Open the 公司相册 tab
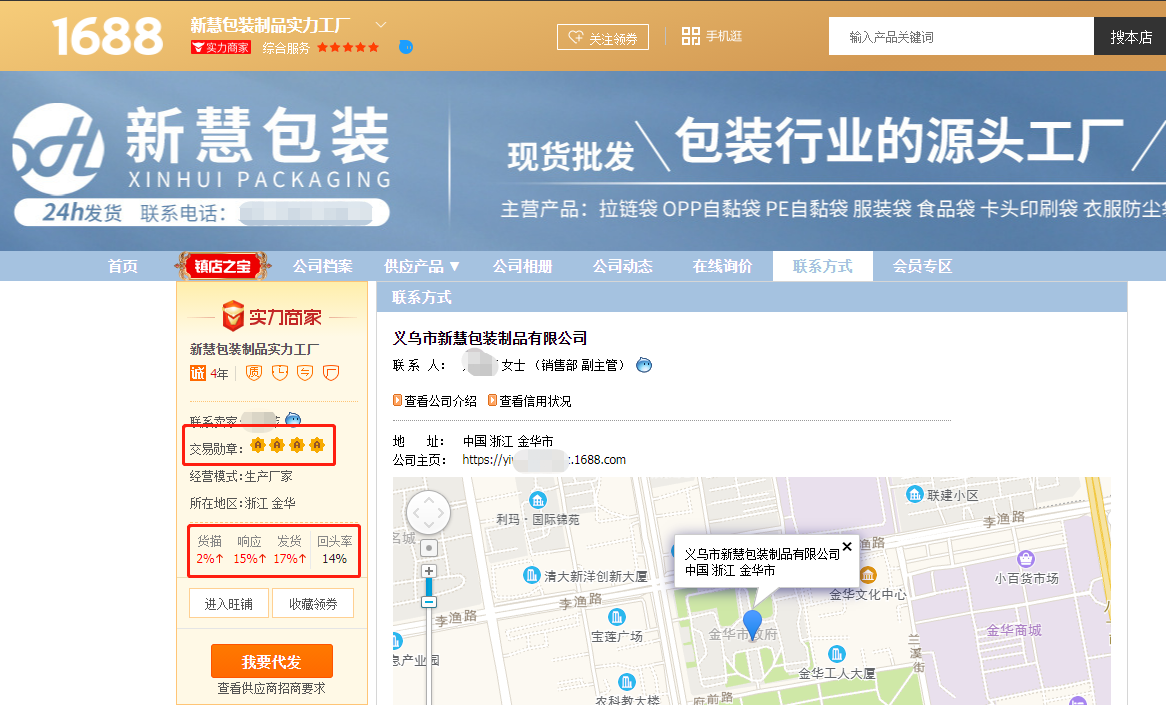1166x705 pixels. tap(522, 266)
